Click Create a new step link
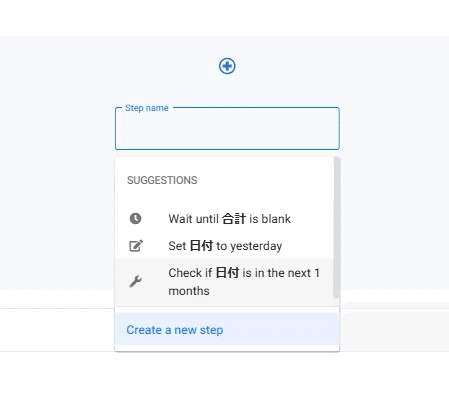The image size is (449, 417). [x=175, y=330]
